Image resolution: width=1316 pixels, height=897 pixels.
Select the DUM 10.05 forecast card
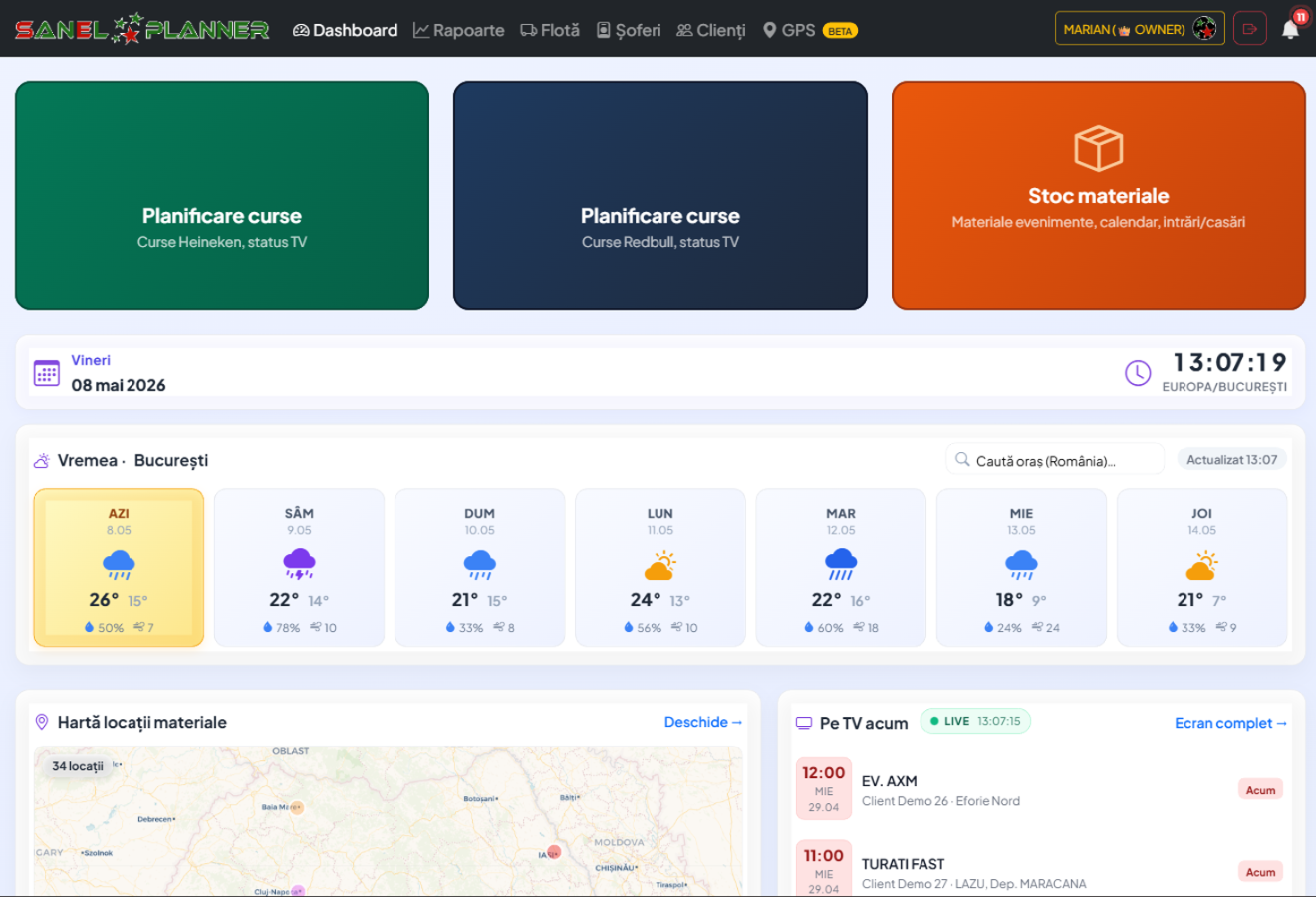[x=480, y=568]
